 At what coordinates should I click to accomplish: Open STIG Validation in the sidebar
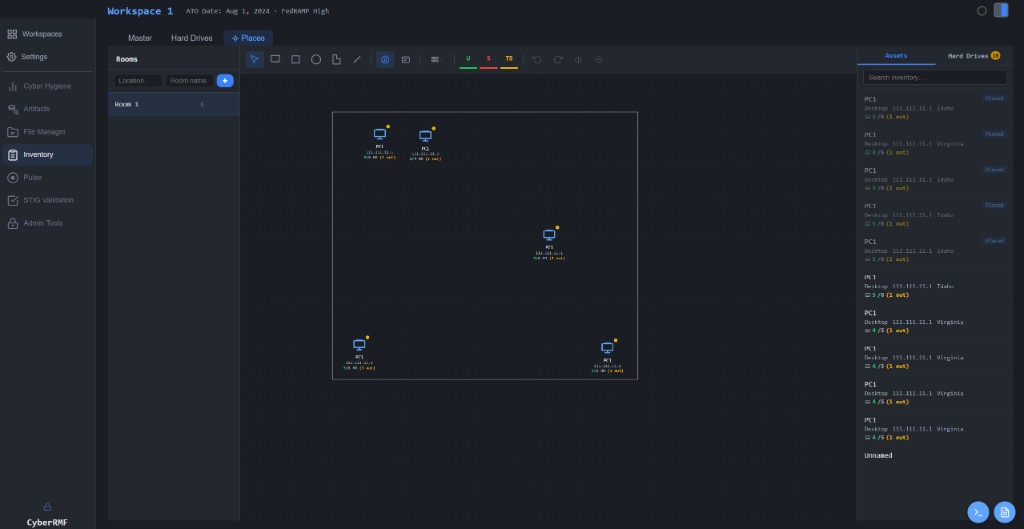(48, 200)
